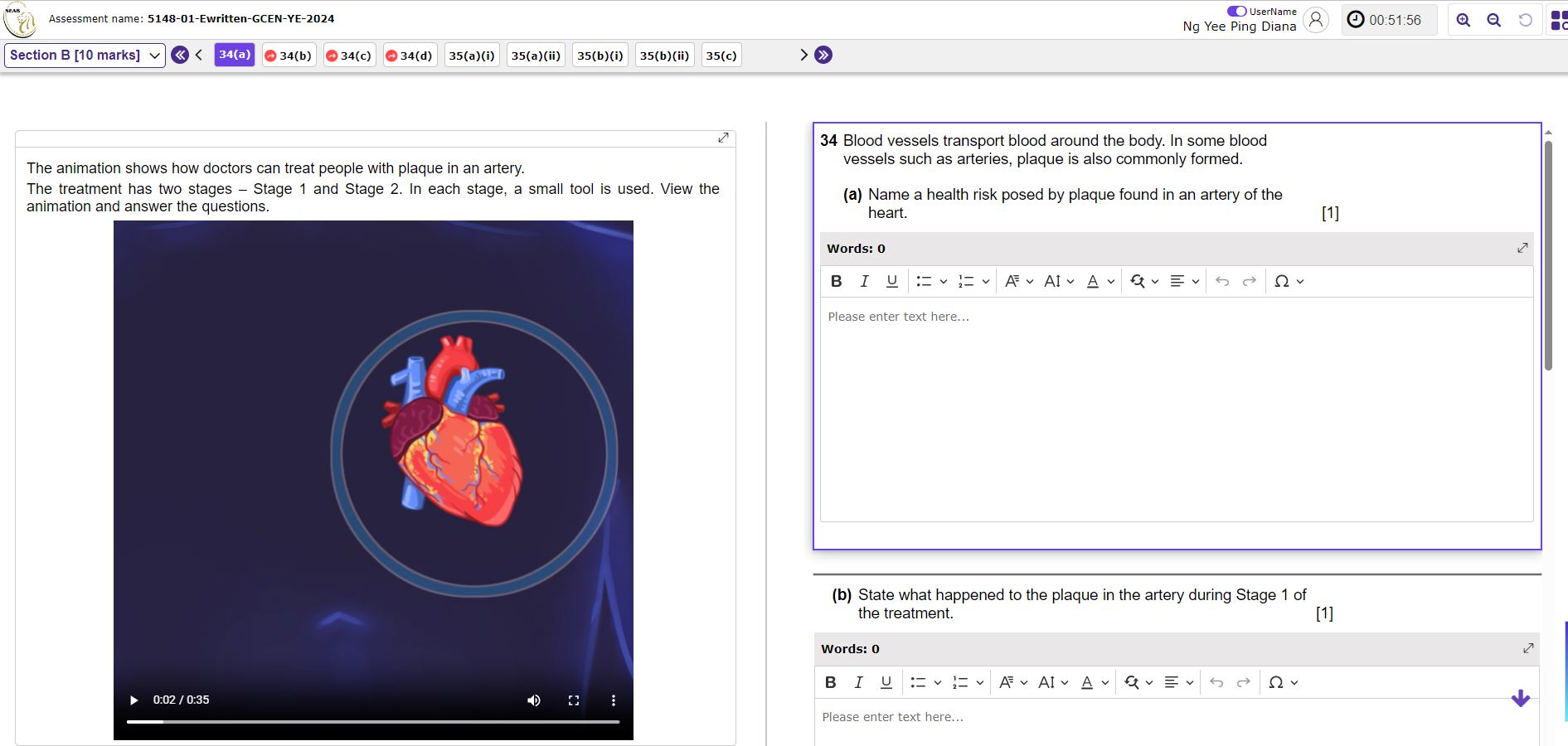Expand the animation panel with corner arrow

[x=723, y=138]
